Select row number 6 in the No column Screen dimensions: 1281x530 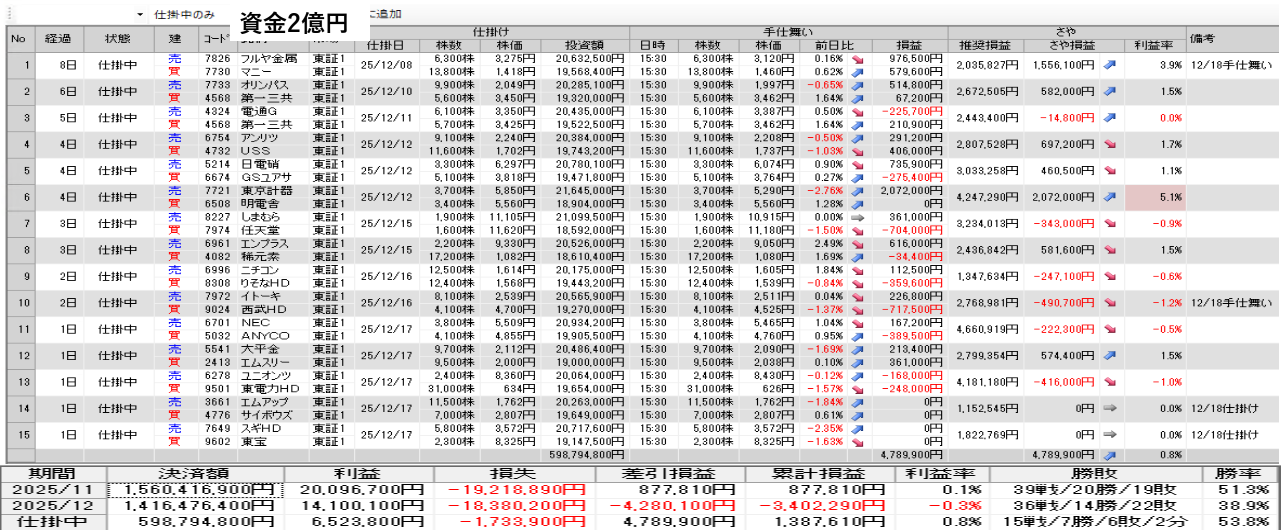pyautogui.click(x=19, y=197)
